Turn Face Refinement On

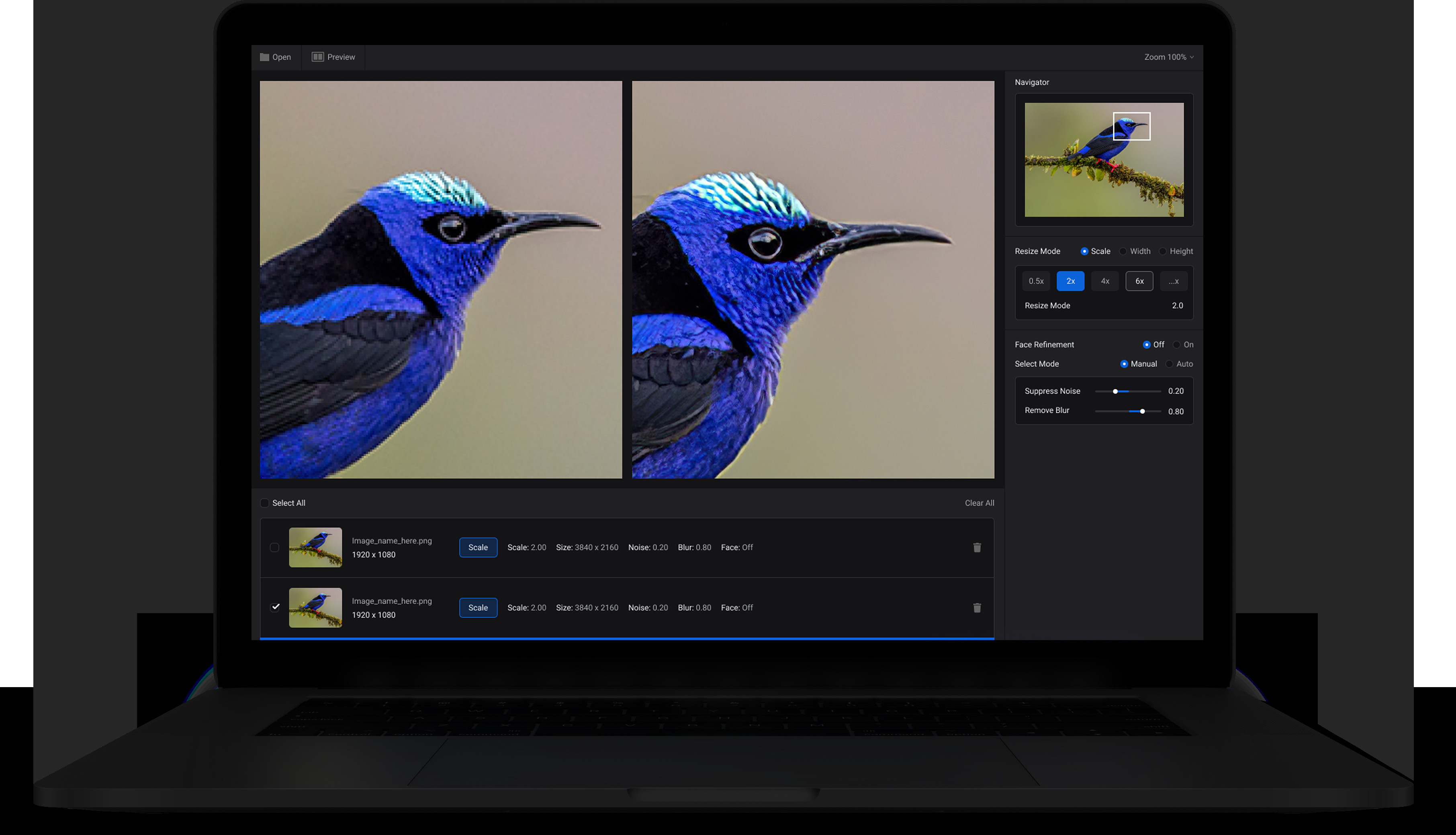coord(1176,345)
